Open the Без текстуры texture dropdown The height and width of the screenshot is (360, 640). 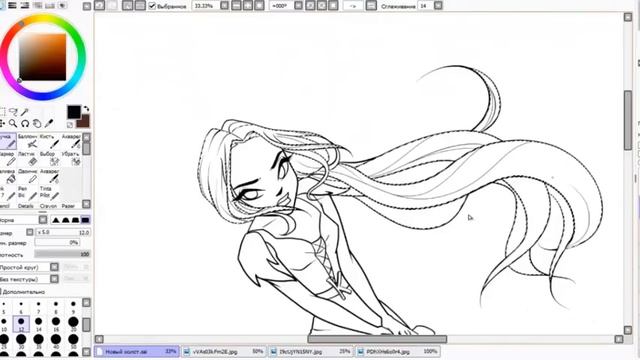54,279
